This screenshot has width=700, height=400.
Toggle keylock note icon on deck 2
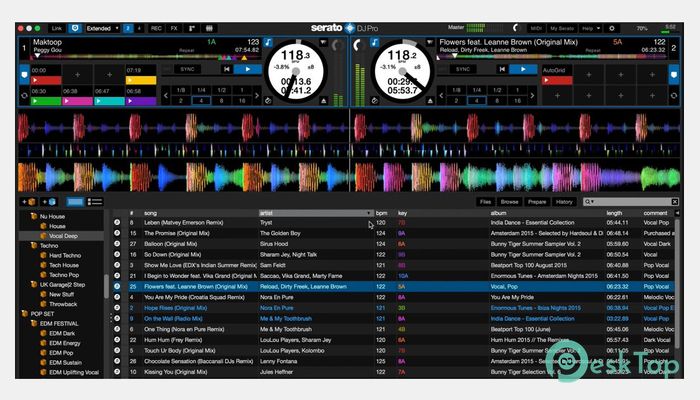pyautogui.click(x=375, y=42)
